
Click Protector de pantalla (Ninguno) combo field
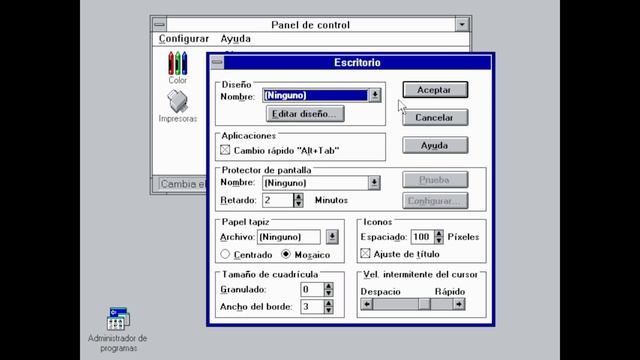tap(315, 183)
